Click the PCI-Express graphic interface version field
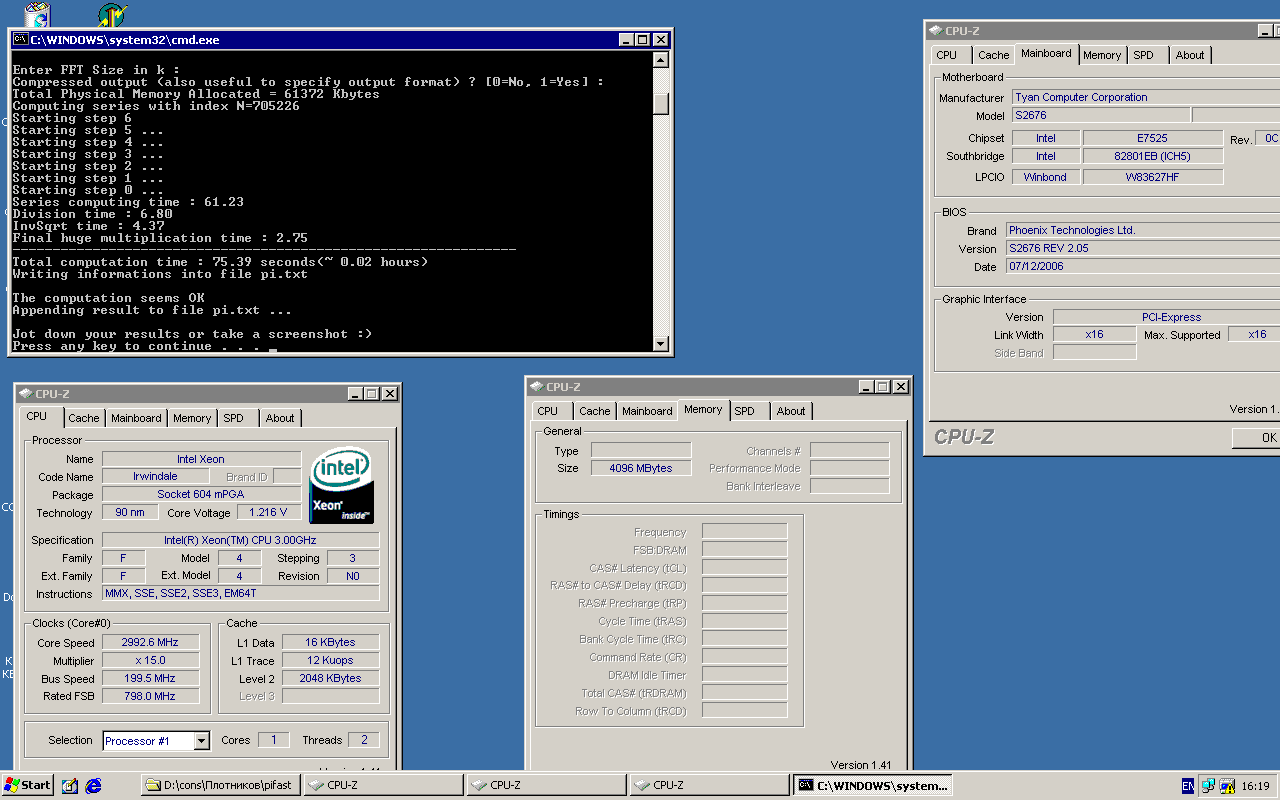1280x800 pixels. pos(1166,317)
